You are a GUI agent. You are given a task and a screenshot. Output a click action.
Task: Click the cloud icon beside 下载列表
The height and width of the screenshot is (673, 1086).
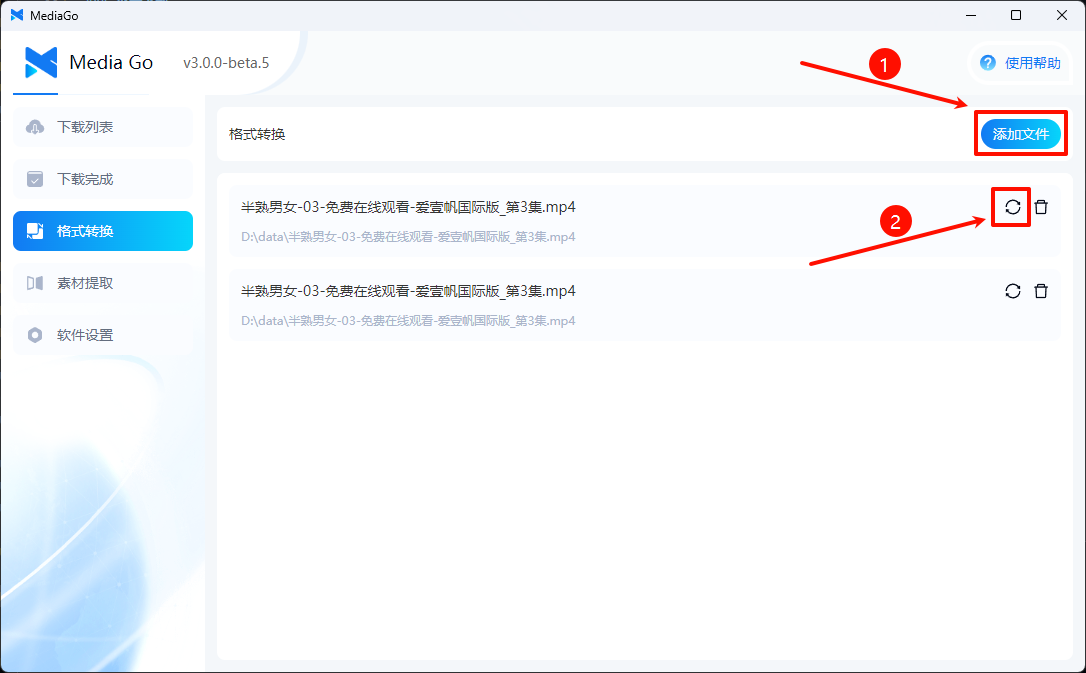[x=35, y=127]
